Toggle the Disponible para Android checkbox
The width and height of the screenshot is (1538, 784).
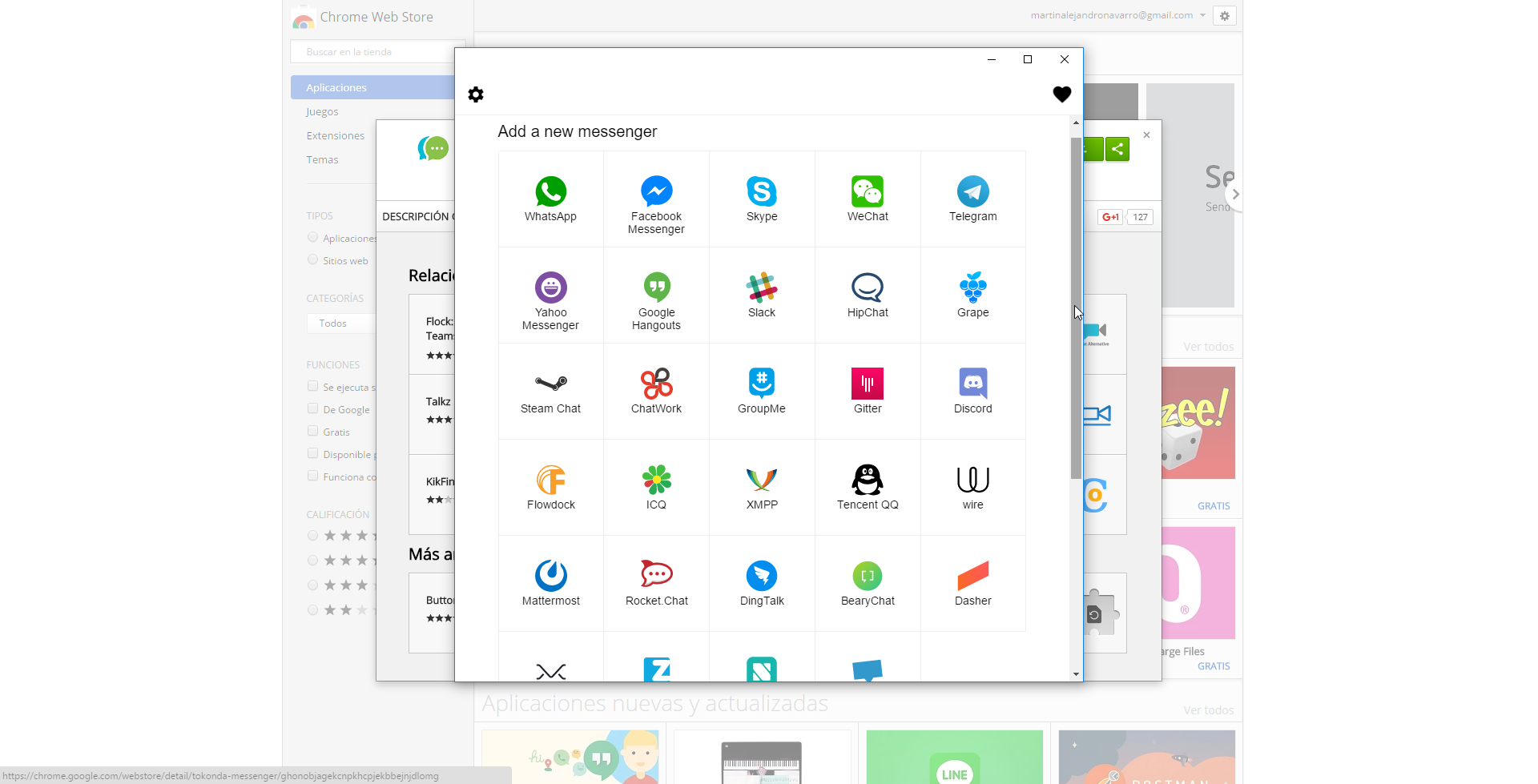(312, 453)
